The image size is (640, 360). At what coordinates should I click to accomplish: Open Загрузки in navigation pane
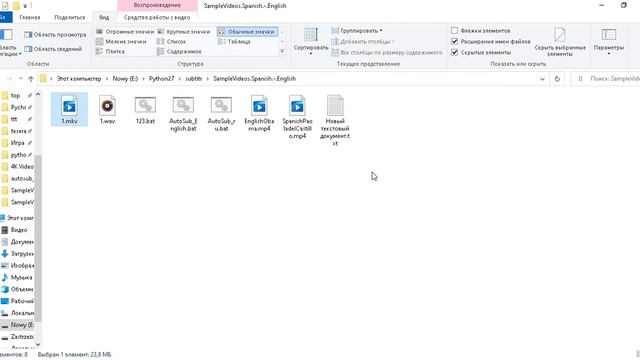17,254
